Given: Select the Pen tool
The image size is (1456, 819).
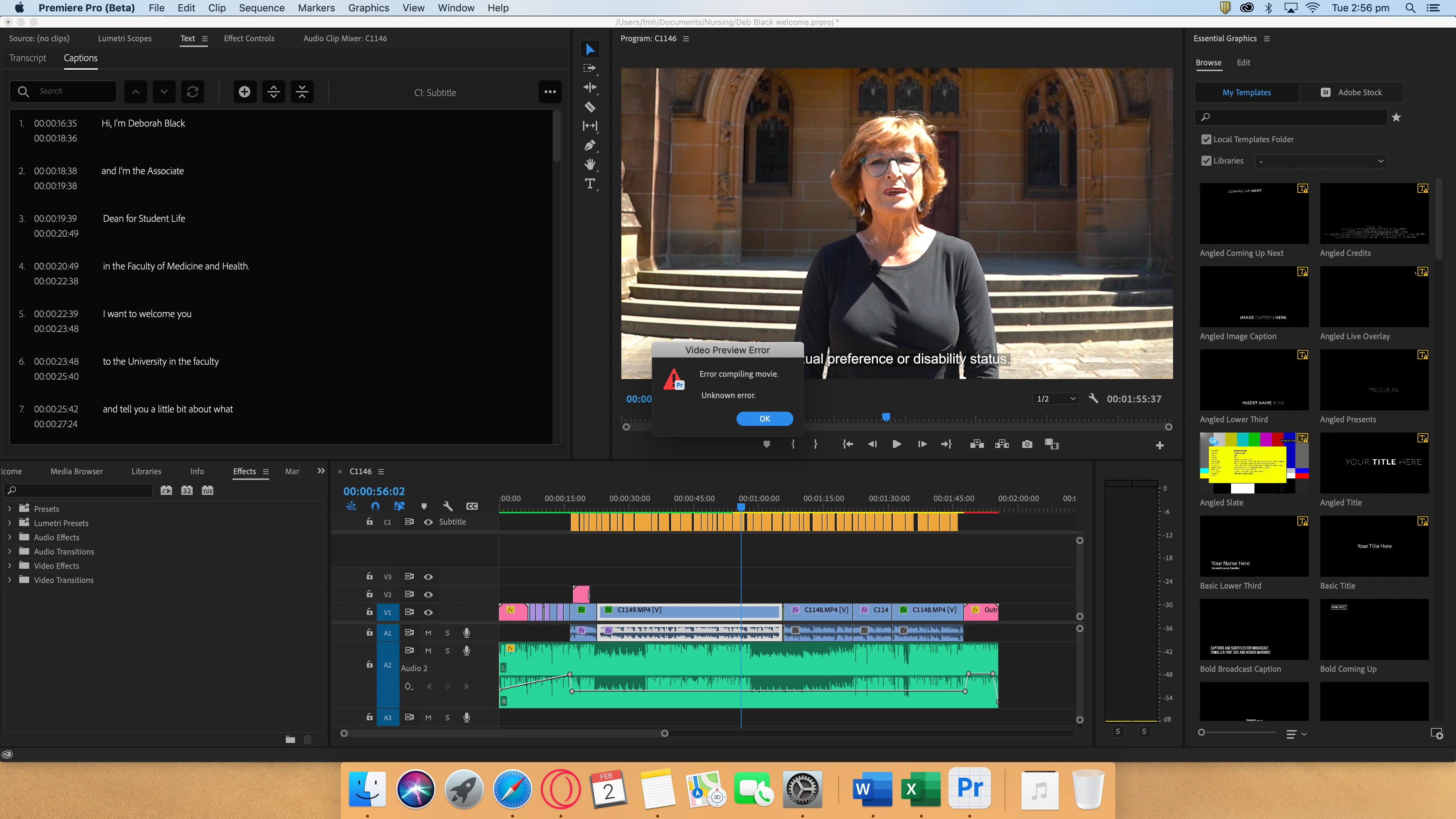Looking at the screenshot, I should coord(589,145).
